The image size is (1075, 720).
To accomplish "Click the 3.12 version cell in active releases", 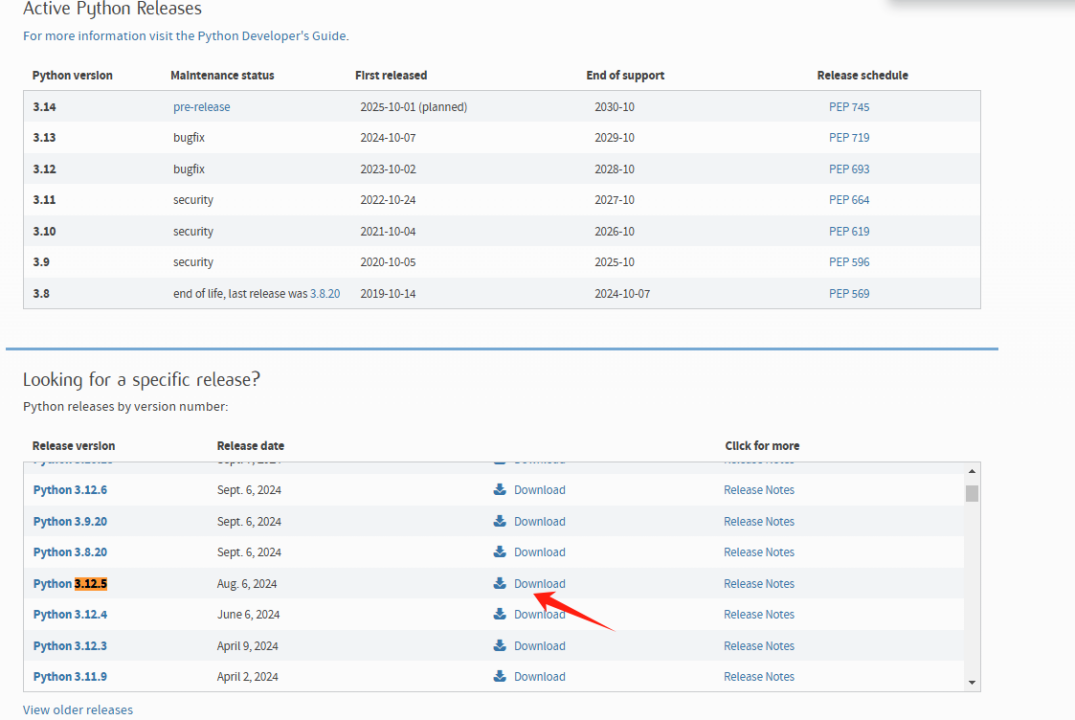I will tap(45, 169).
